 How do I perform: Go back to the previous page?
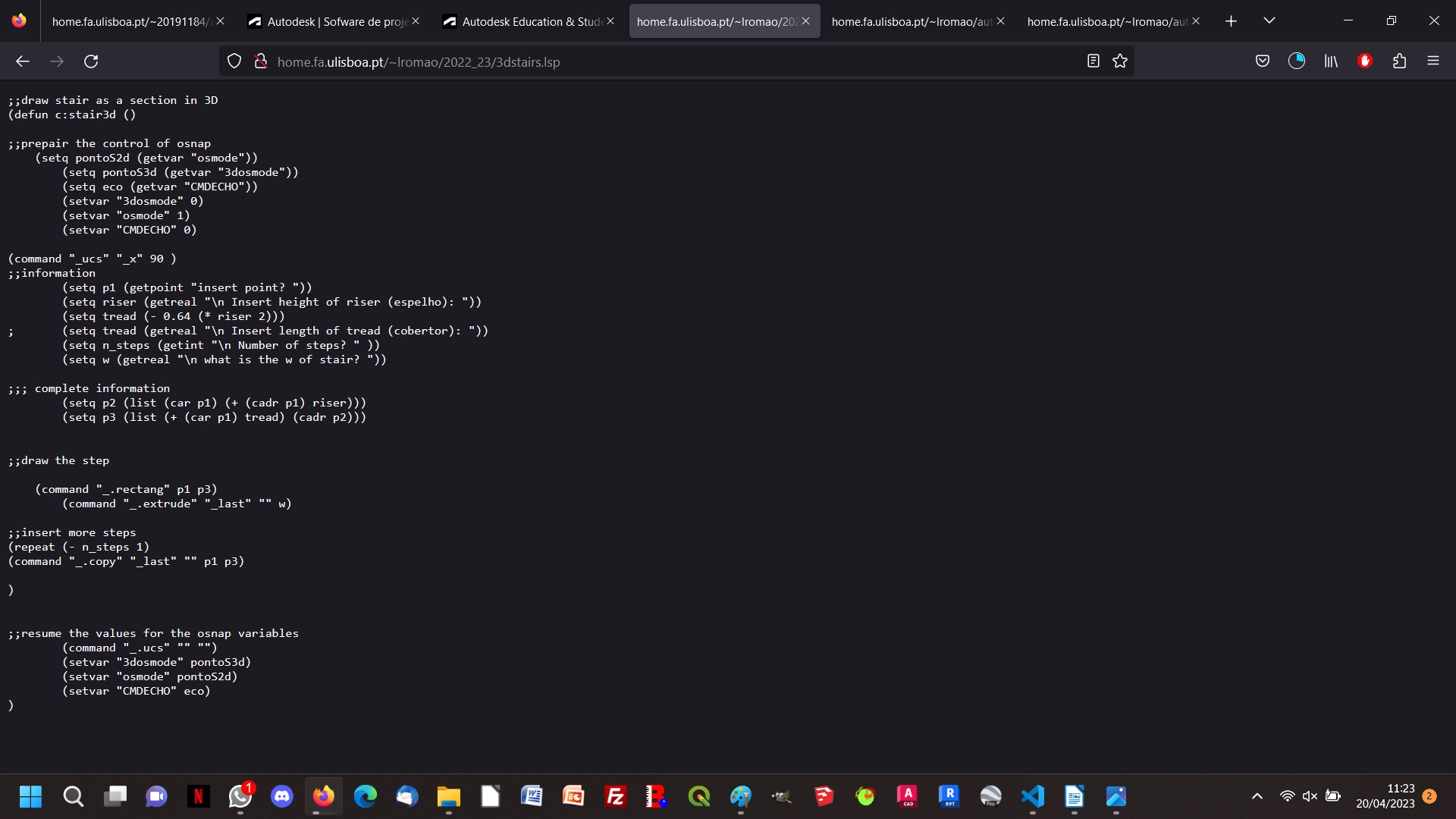(23, 61)
